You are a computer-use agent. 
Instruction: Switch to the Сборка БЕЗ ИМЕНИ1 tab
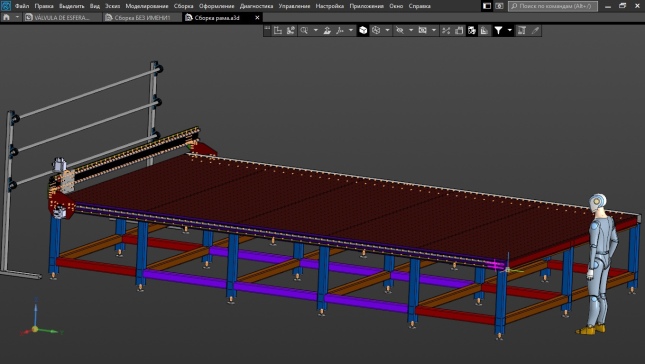142,18
